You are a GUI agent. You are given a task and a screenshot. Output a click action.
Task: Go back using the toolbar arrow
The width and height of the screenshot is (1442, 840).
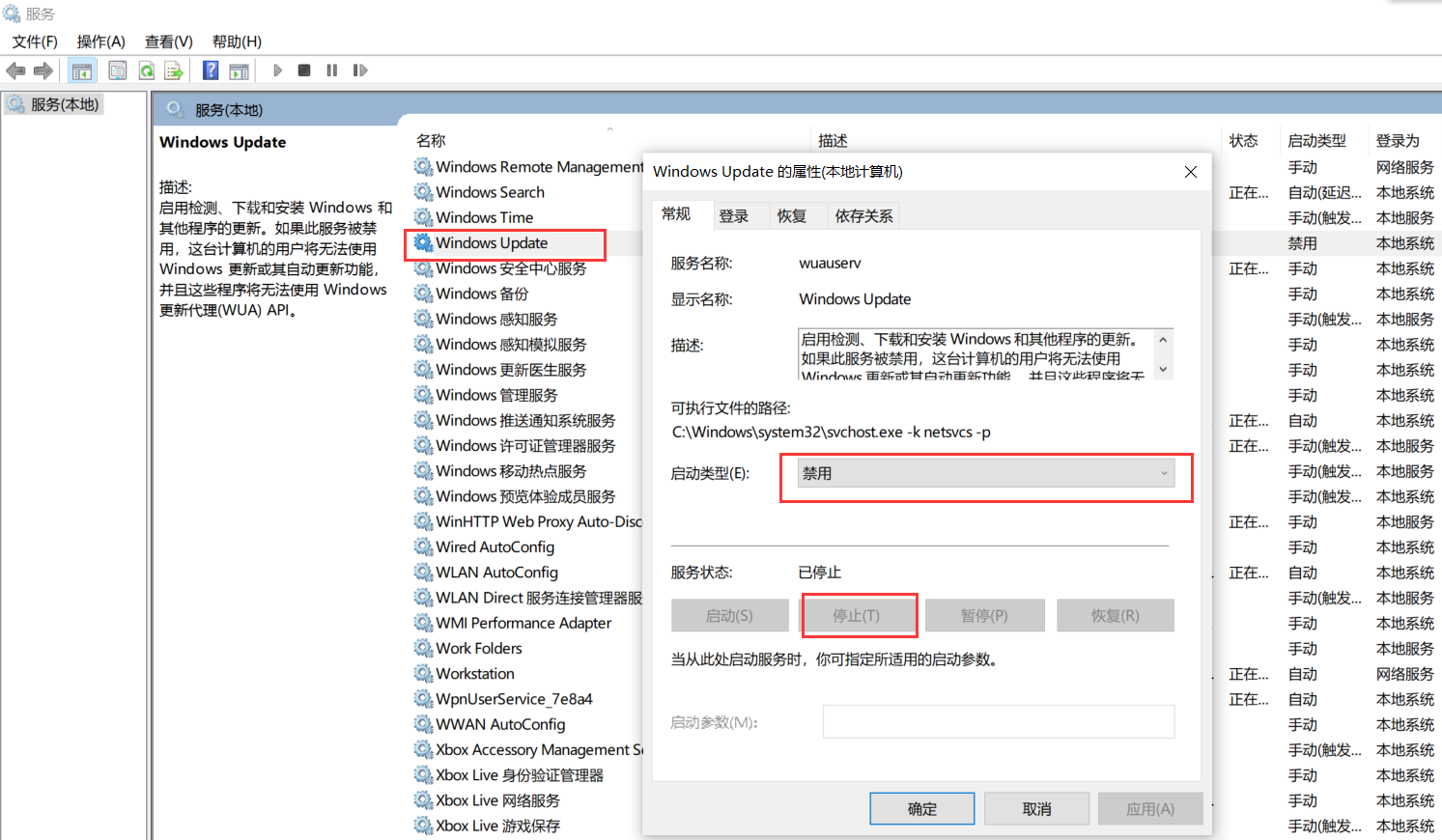[15, 70]
